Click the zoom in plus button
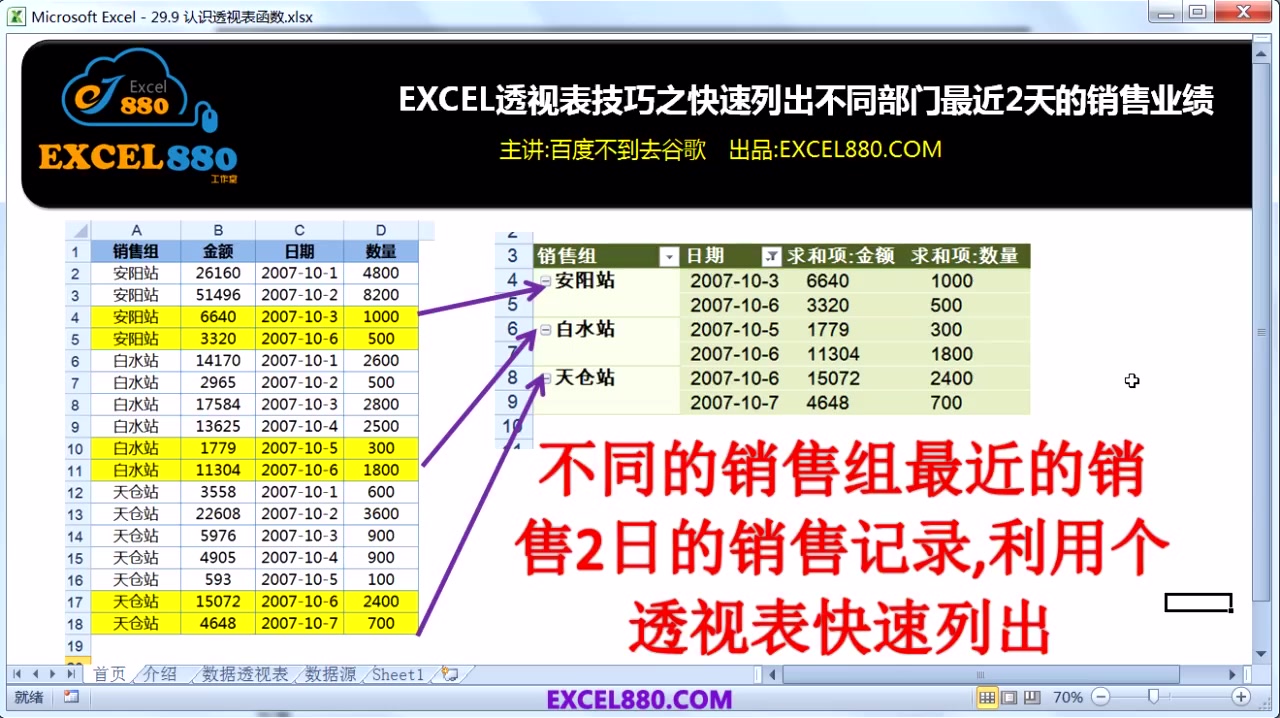1280x718 pixels. (x=1240, y=697)
